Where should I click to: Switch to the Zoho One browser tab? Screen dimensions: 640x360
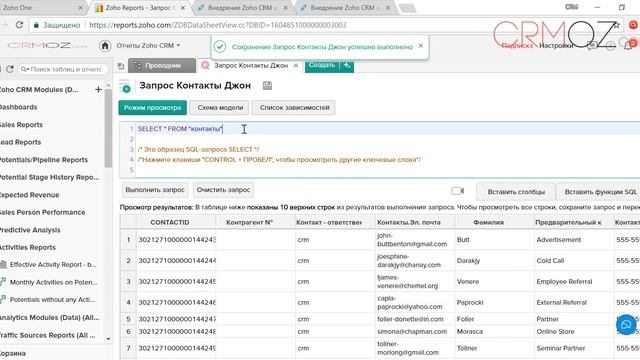tap(42, 8)
